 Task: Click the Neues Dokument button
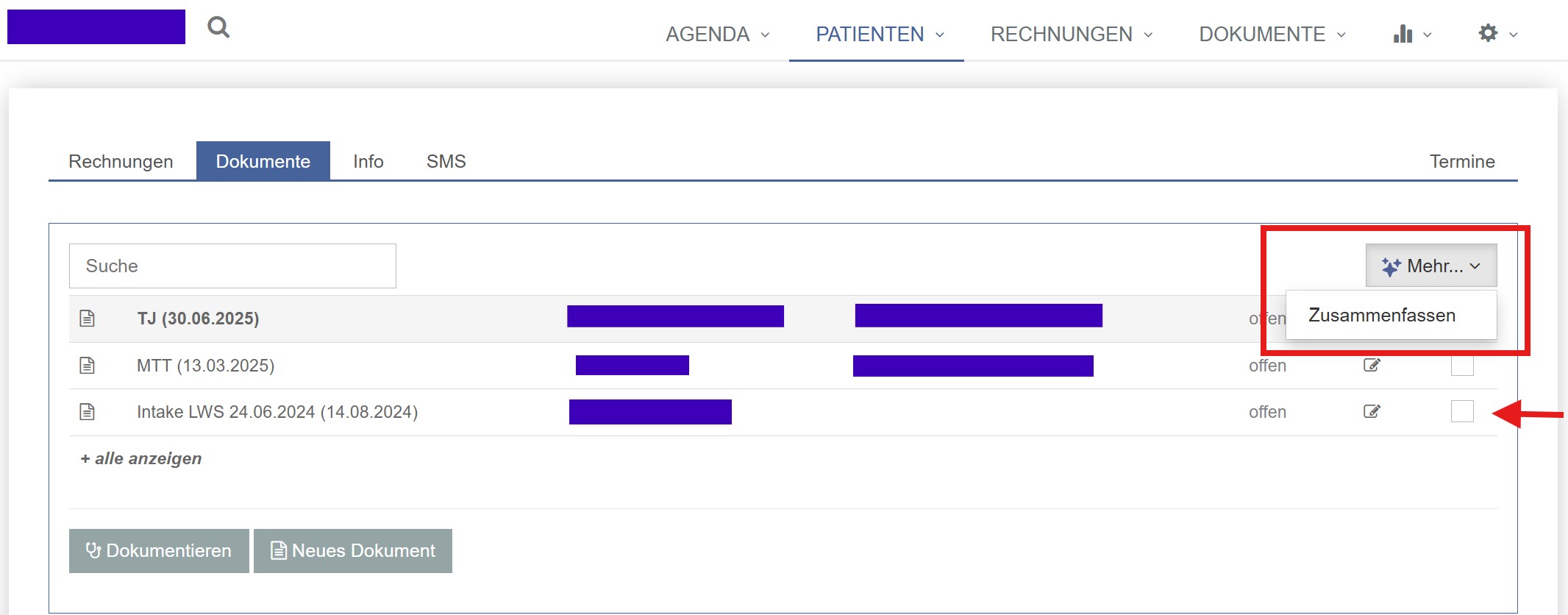(353, 551)
